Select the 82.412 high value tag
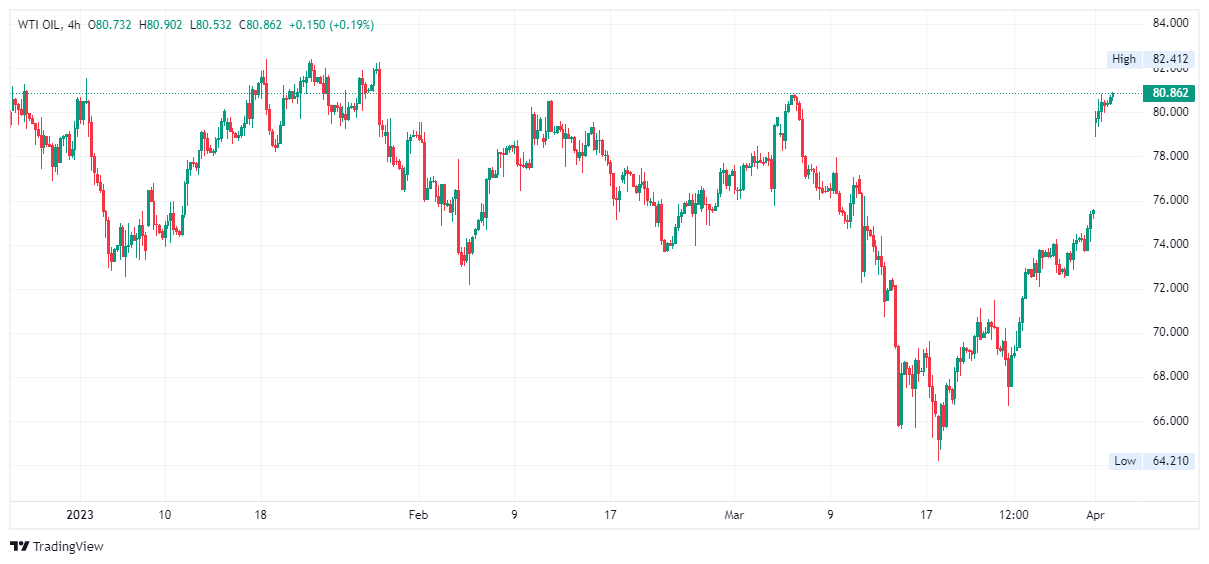Screen dimensions: 1209x564 (x=1170, y=59)
